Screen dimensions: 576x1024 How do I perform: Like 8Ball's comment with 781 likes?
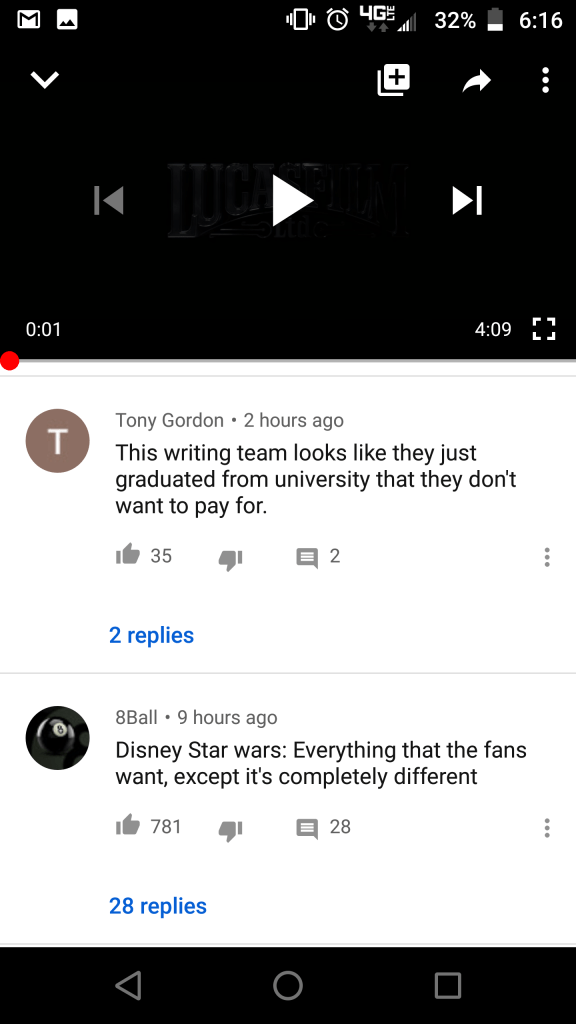point(128,825)
